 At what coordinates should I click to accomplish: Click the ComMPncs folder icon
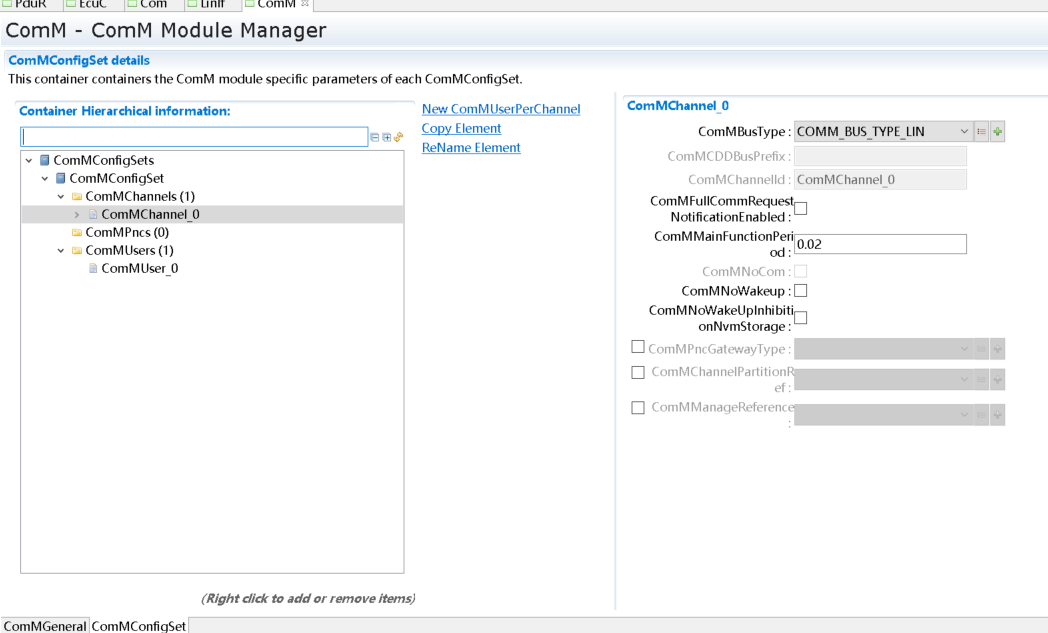coord(76,232)
